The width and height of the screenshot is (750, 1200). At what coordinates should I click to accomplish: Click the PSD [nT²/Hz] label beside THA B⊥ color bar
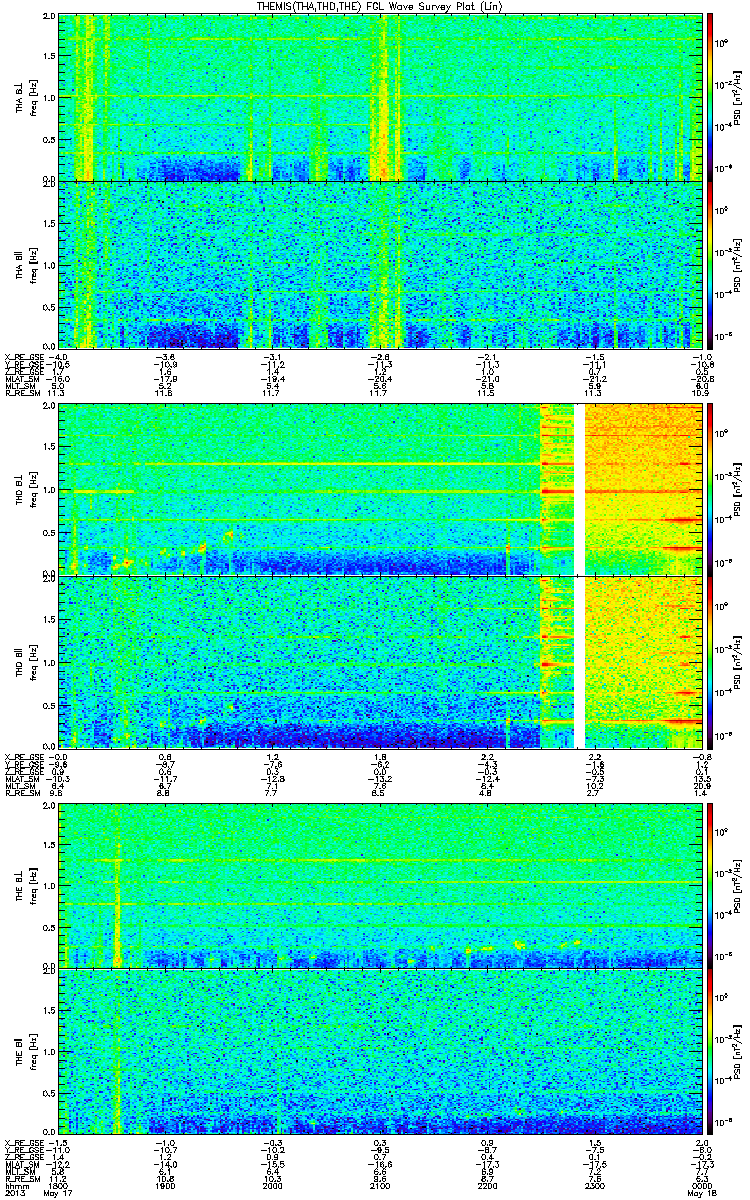(x=738, y=97)
